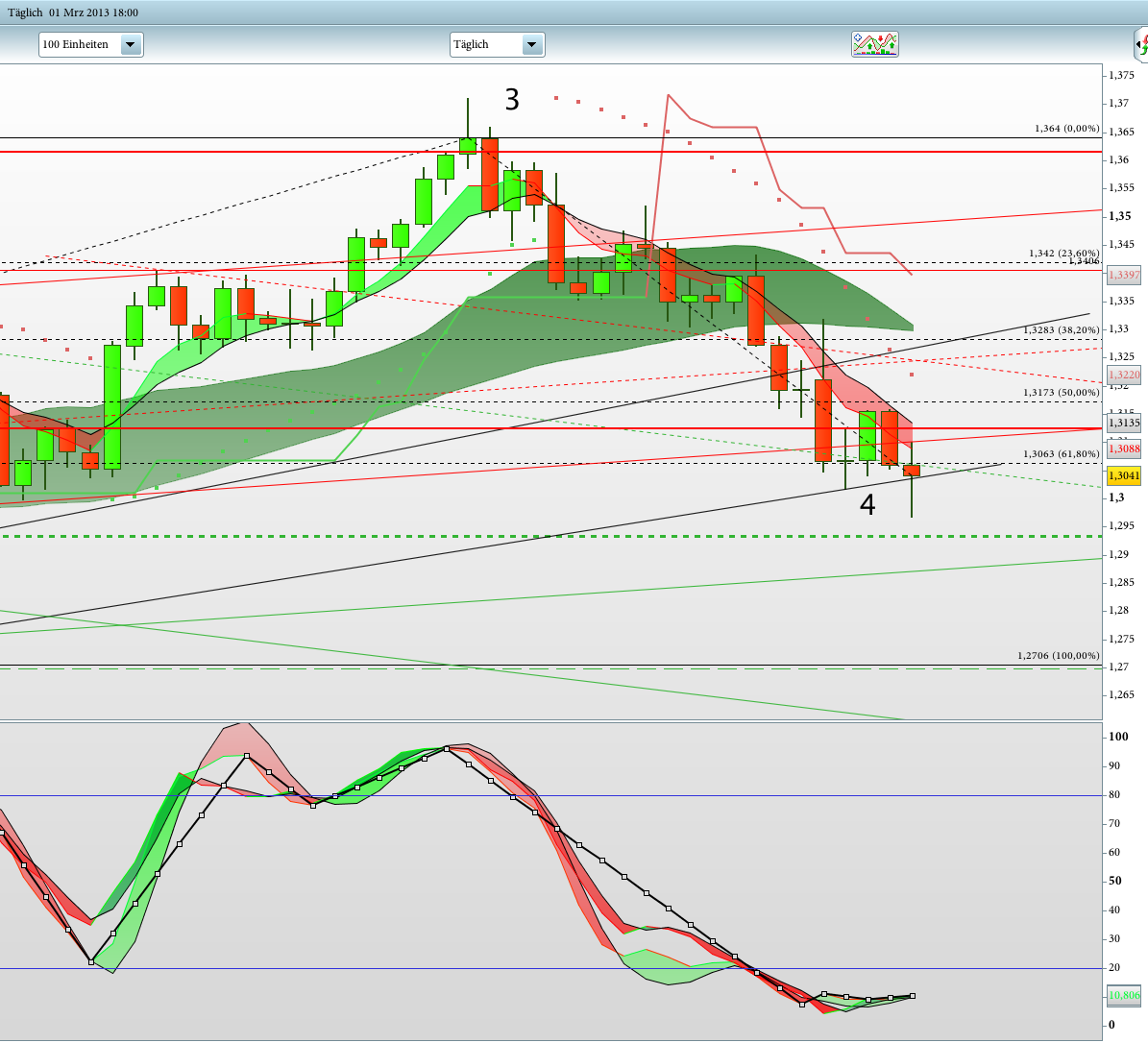
Task: Click the '100 Einheiten' combo box text
Action: 75,44
